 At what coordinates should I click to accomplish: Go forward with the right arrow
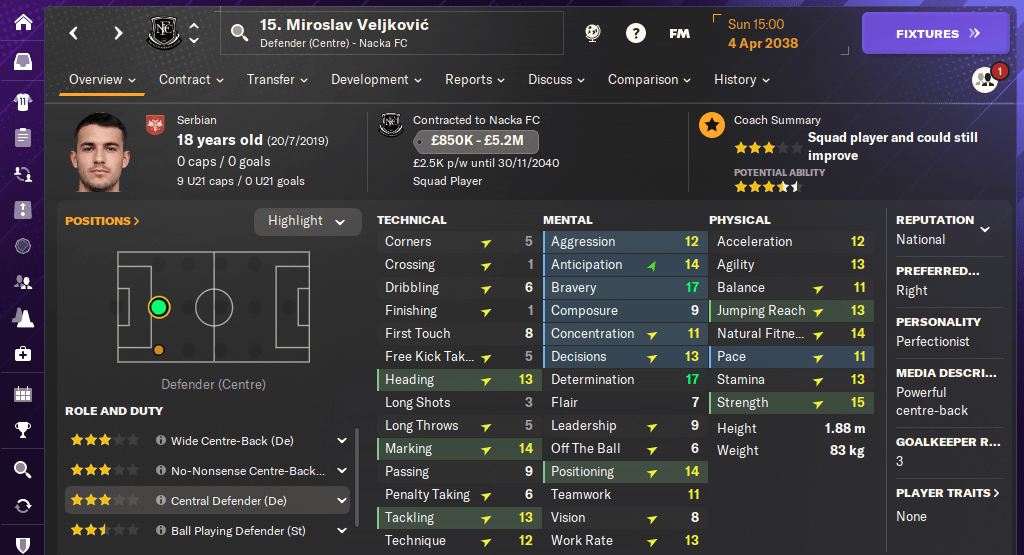(x=118, y=33)
